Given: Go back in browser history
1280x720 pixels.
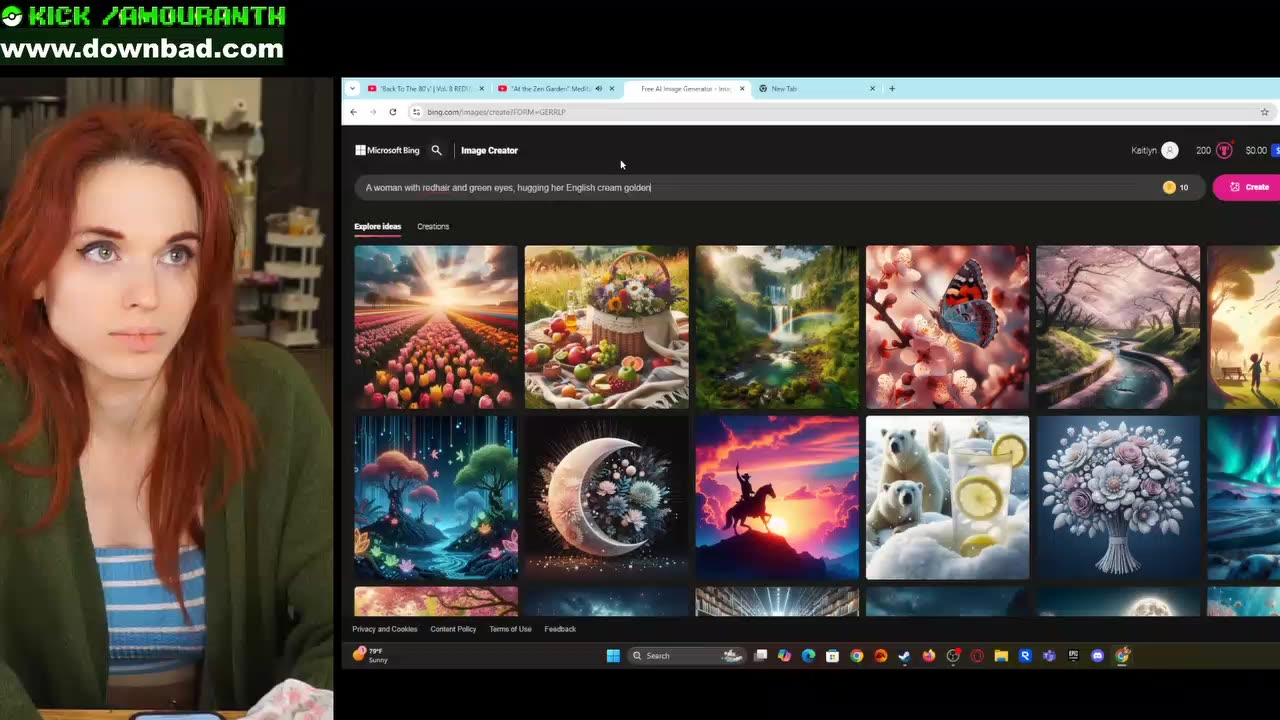Looking at the screenshot, I should tap(353, 112).
